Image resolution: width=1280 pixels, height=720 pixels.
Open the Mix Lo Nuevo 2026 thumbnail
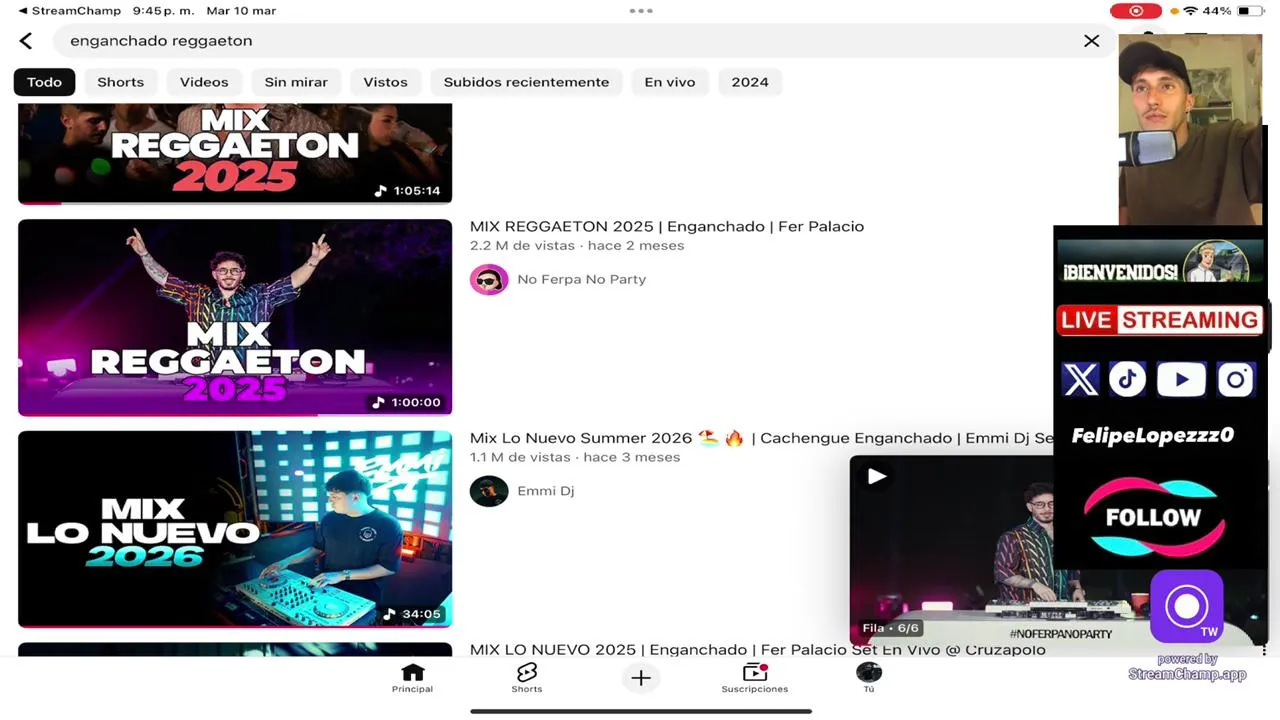[x=235, y=529]
